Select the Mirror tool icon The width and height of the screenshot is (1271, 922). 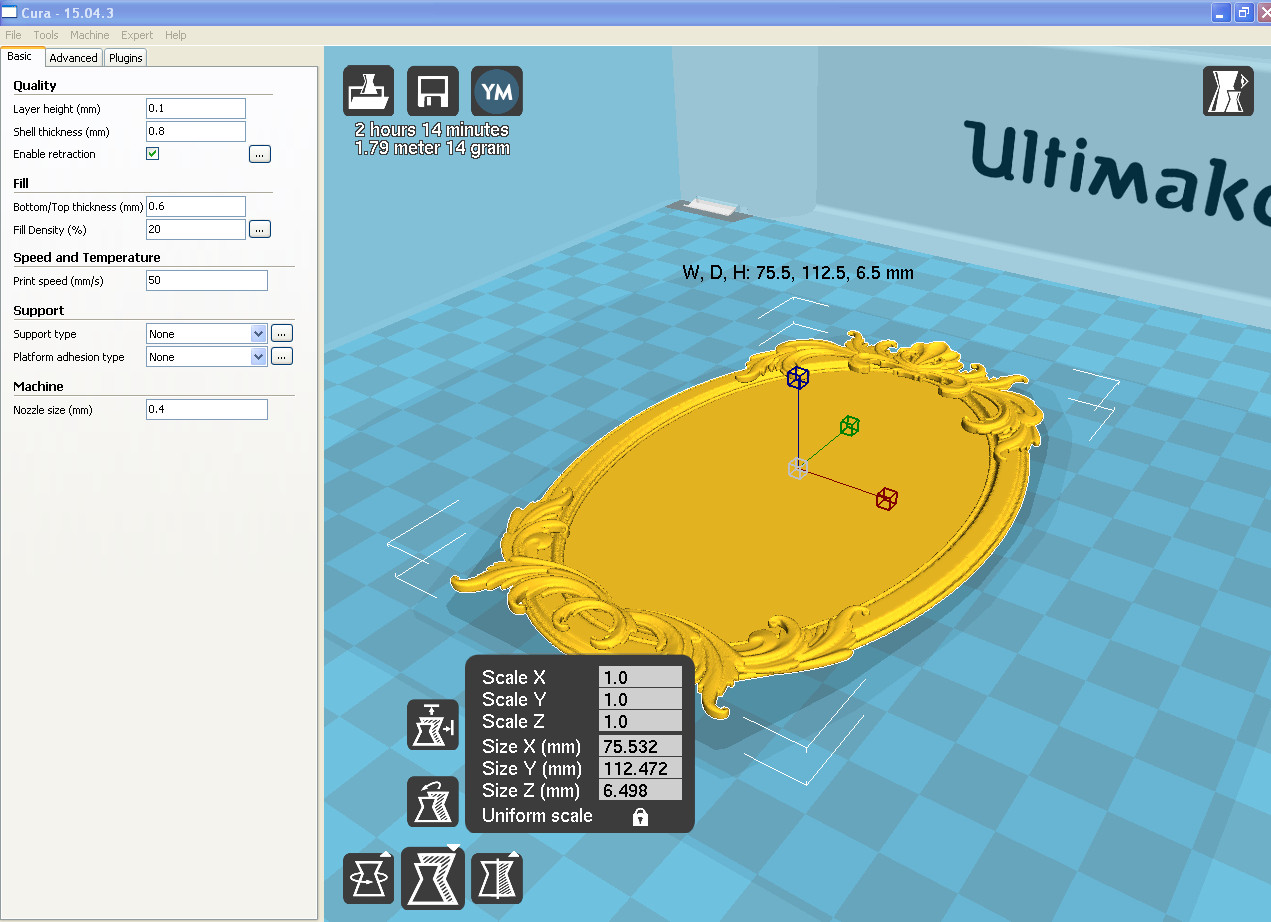pos(497,878)
